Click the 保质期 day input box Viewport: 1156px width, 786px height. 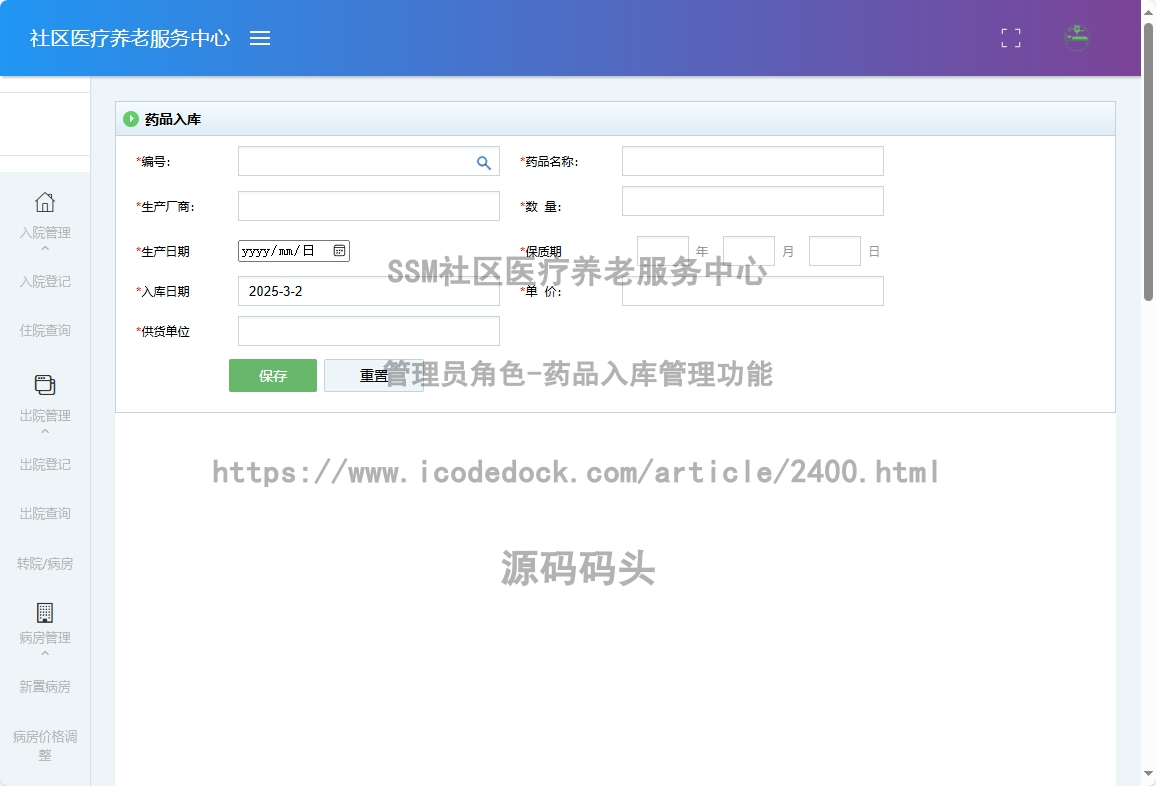pos(835,251)
